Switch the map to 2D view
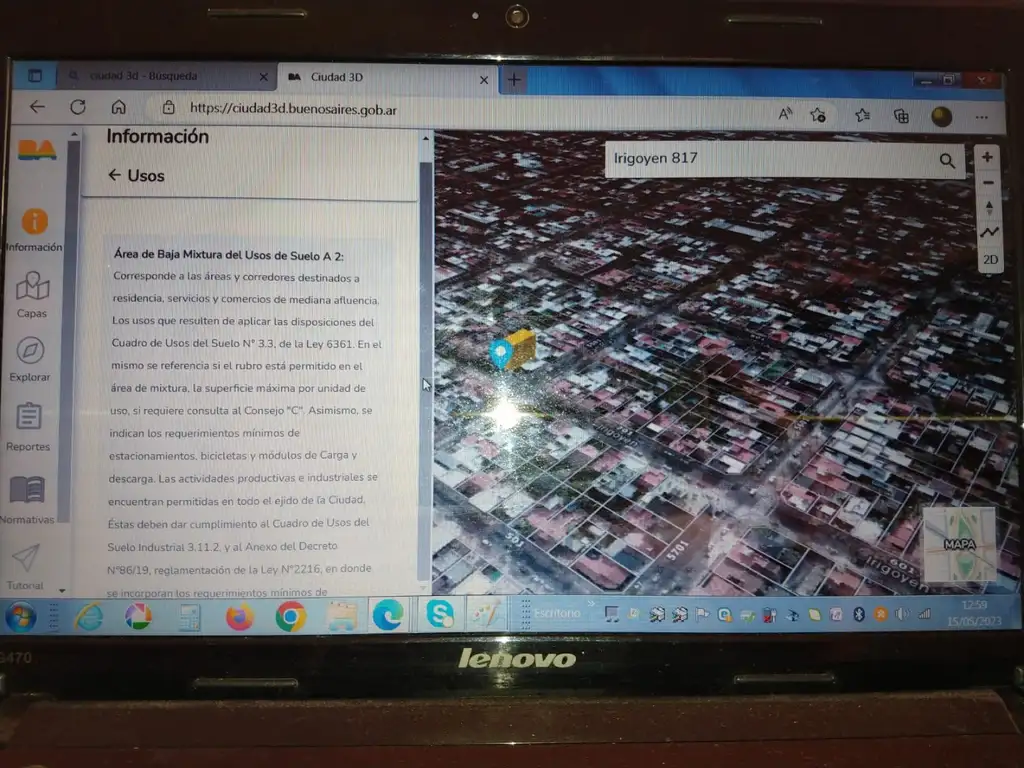The height and width of the screenshot is (768, 1024). pyautogui.click(x=990, y=259)
